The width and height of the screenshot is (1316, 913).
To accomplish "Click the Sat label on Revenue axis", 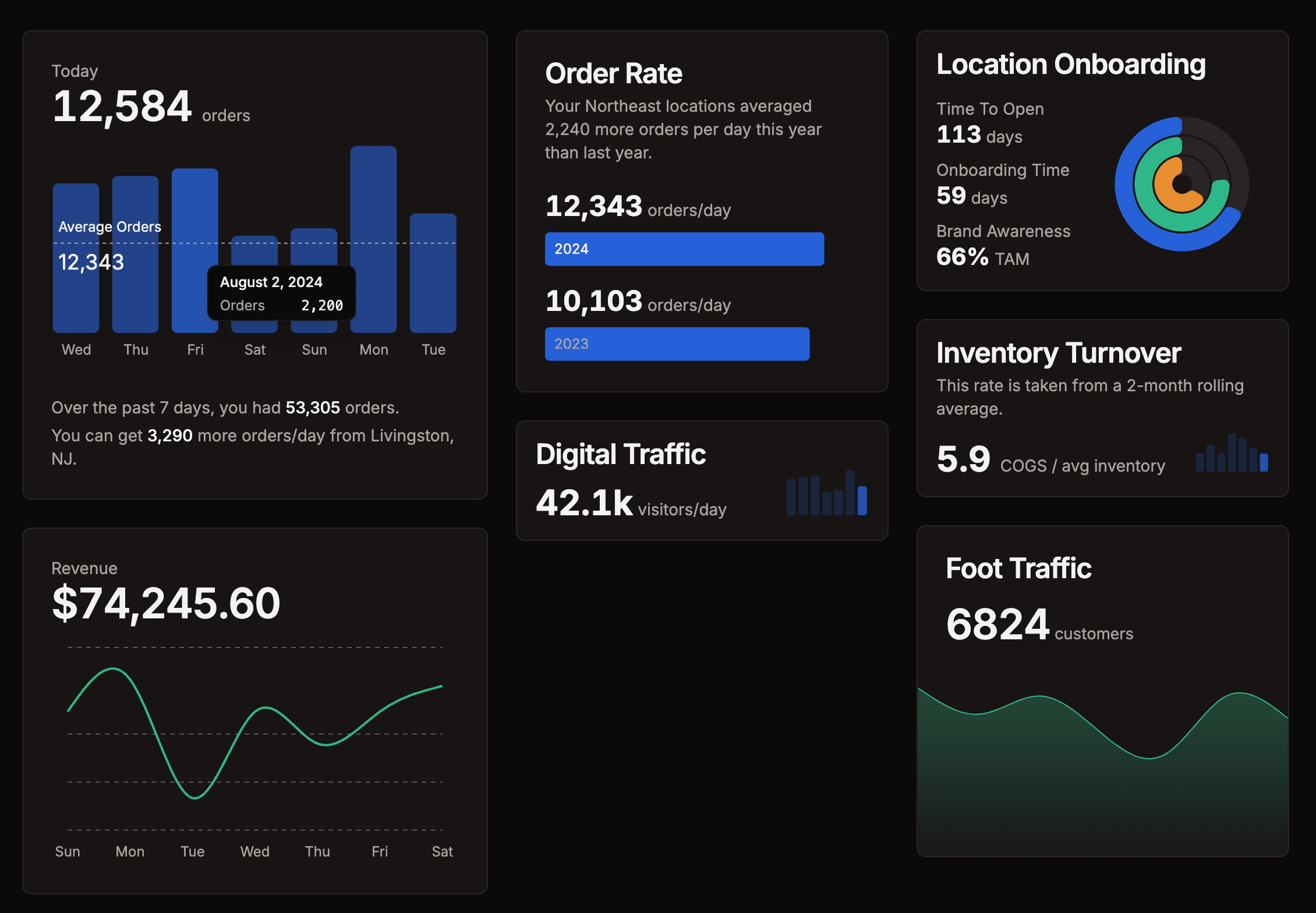I will [443, 852].
